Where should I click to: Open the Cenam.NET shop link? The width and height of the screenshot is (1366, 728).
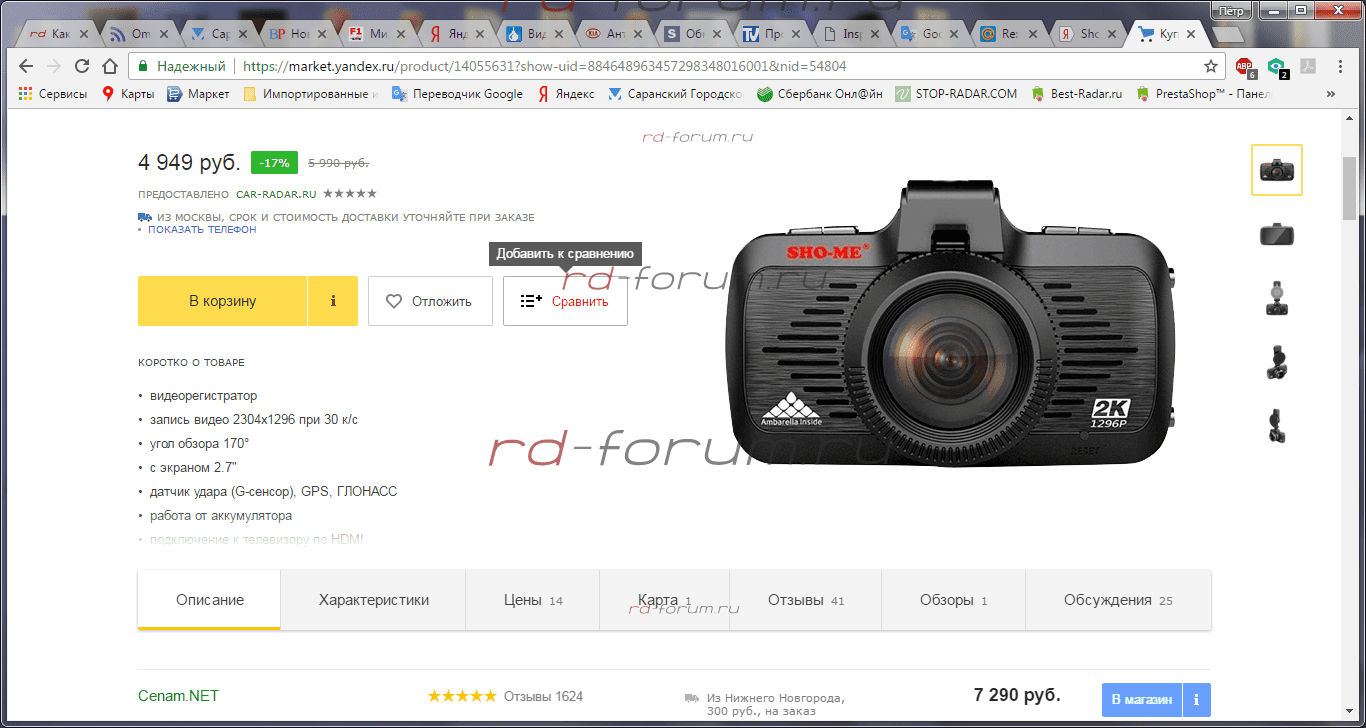click(x=178, y=696)
